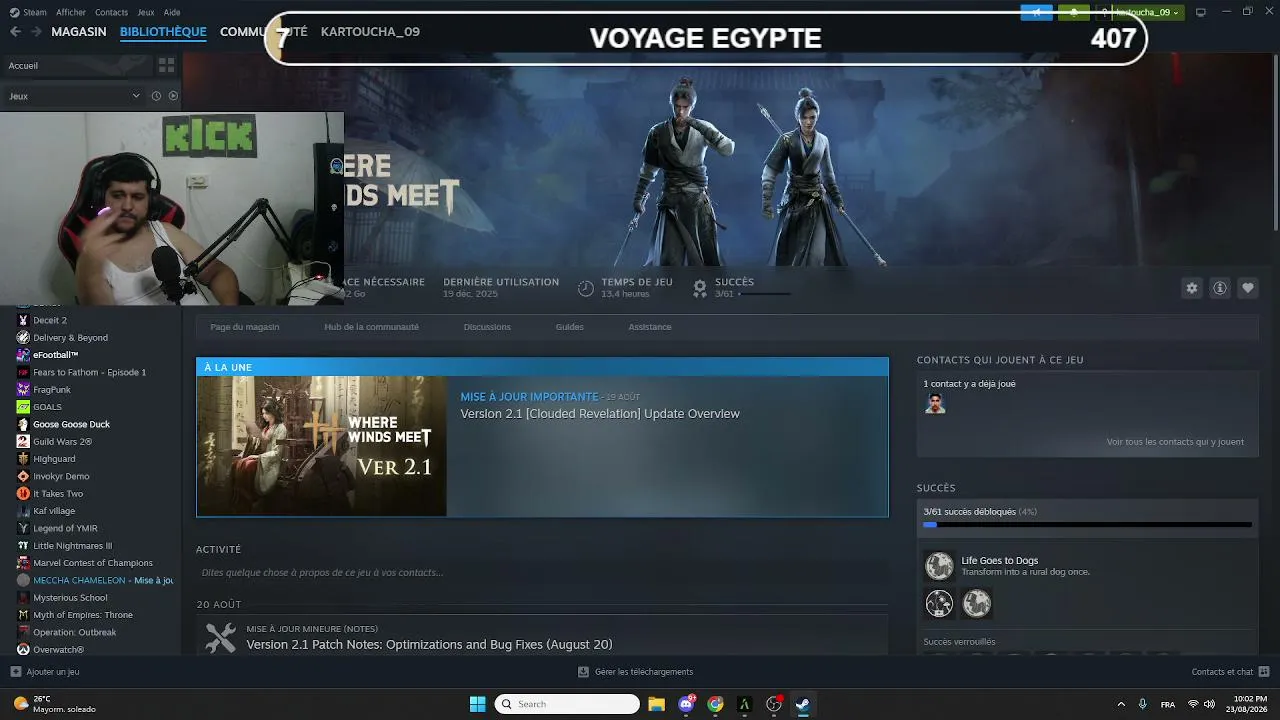
Task: Go to the MAGASIN tab
Action: point(79,32)
